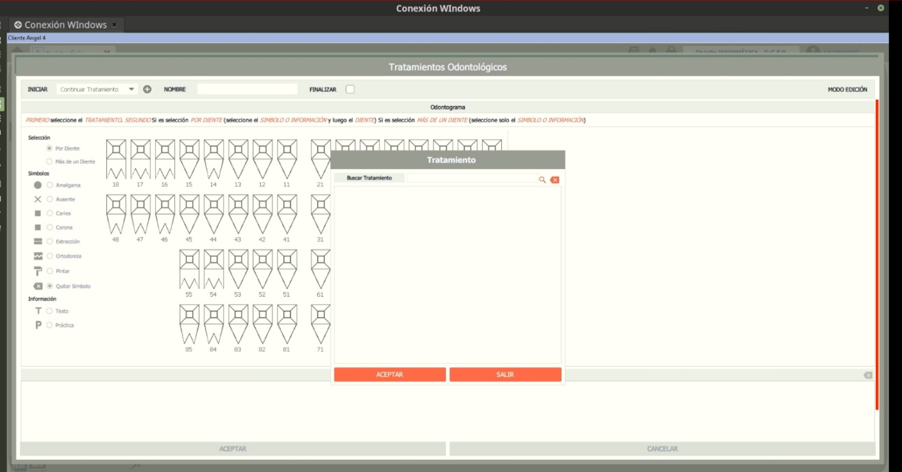Click the Texto T information icon

tap(38, 311)
